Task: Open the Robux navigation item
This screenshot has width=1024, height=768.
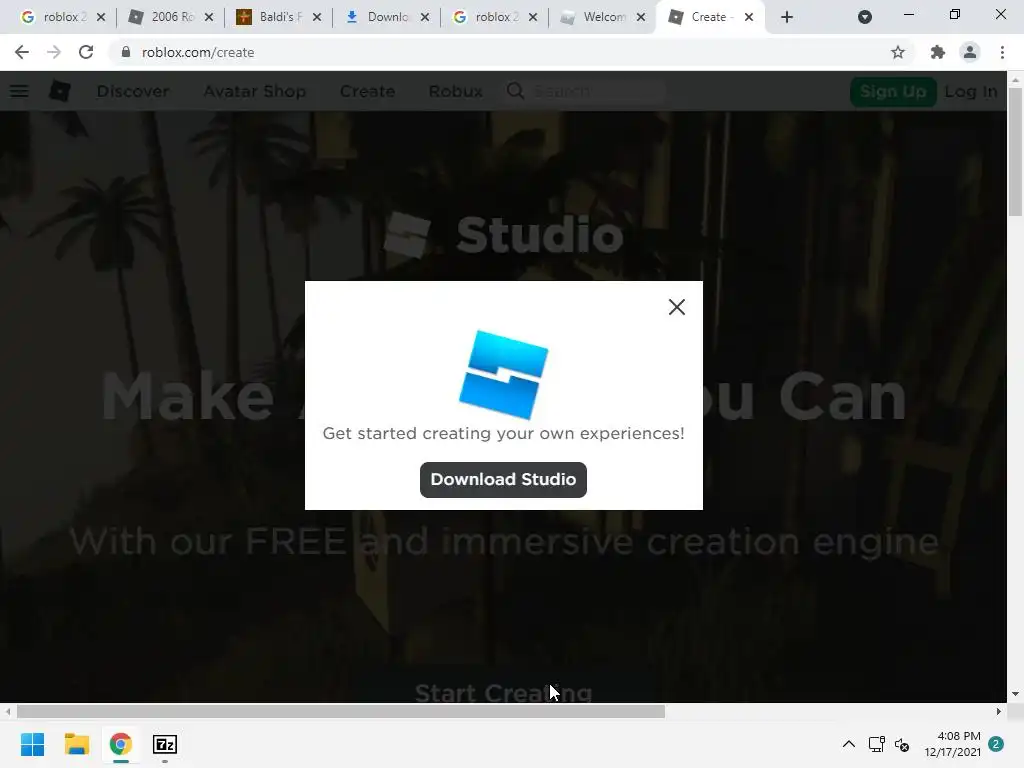Action: (455, 91)
